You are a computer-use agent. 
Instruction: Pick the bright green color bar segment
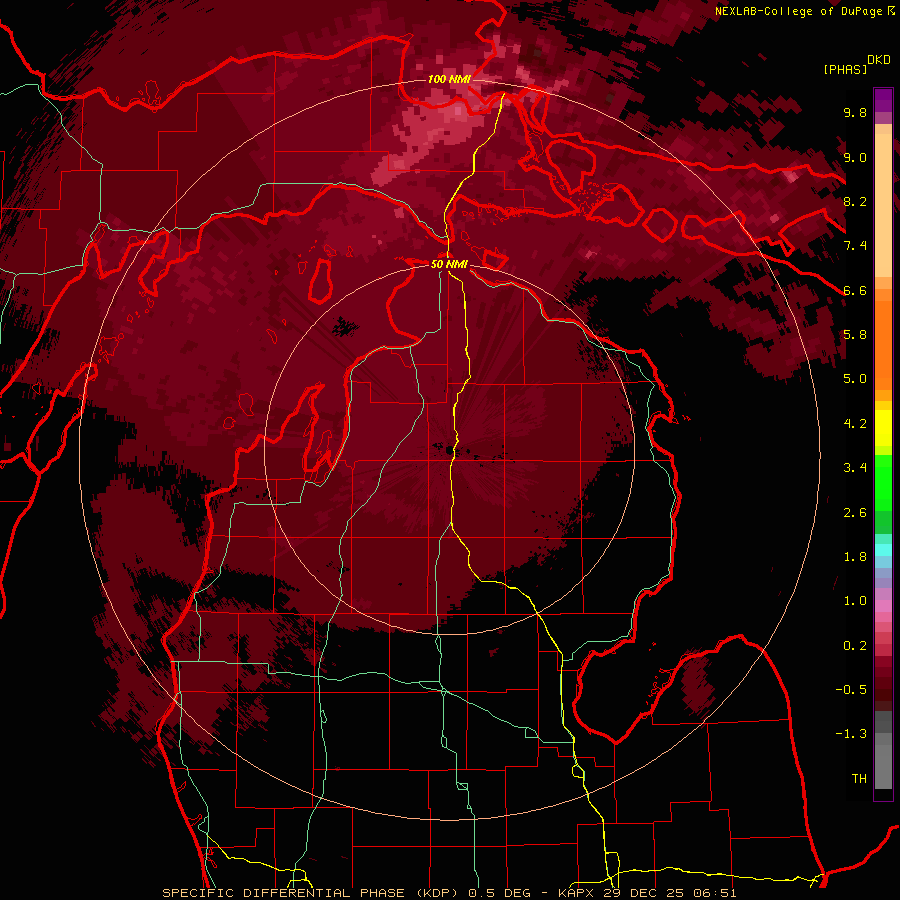pos(883,483)
